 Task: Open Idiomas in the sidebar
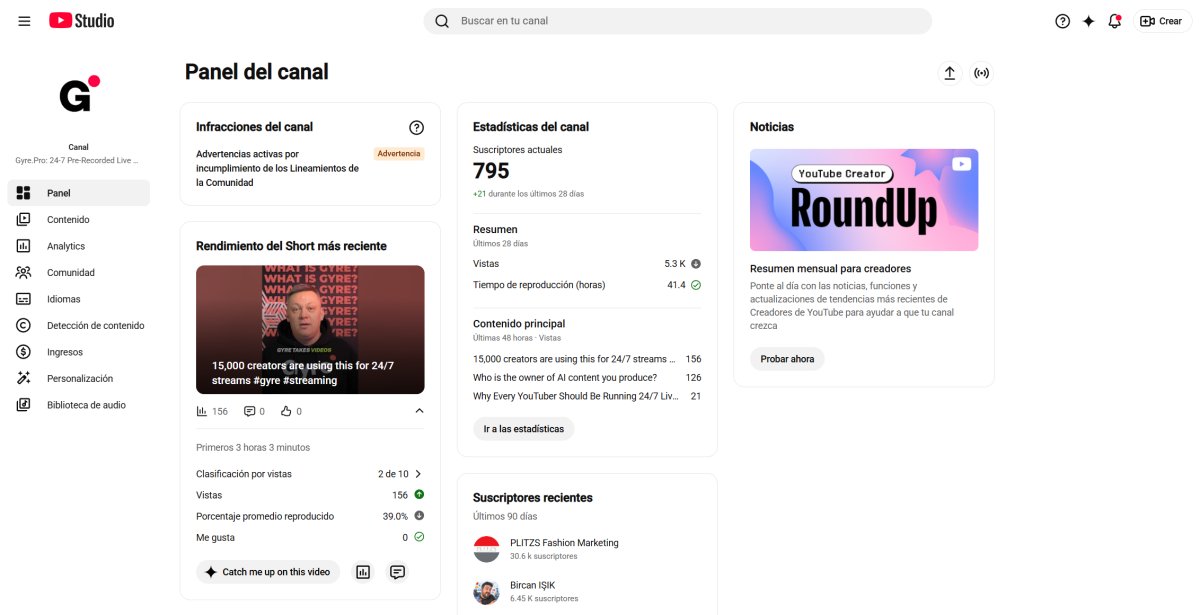[78, 299]
